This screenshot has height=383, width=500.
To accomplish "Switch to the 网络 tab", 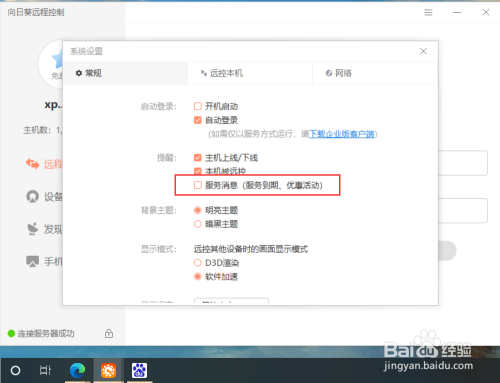I will pyautogui.click(x=375, y=73).
